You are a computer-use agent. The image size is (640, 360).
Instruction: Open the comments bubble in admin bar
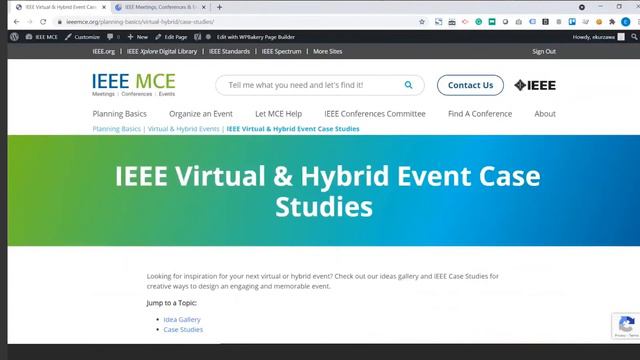point(113,37)
